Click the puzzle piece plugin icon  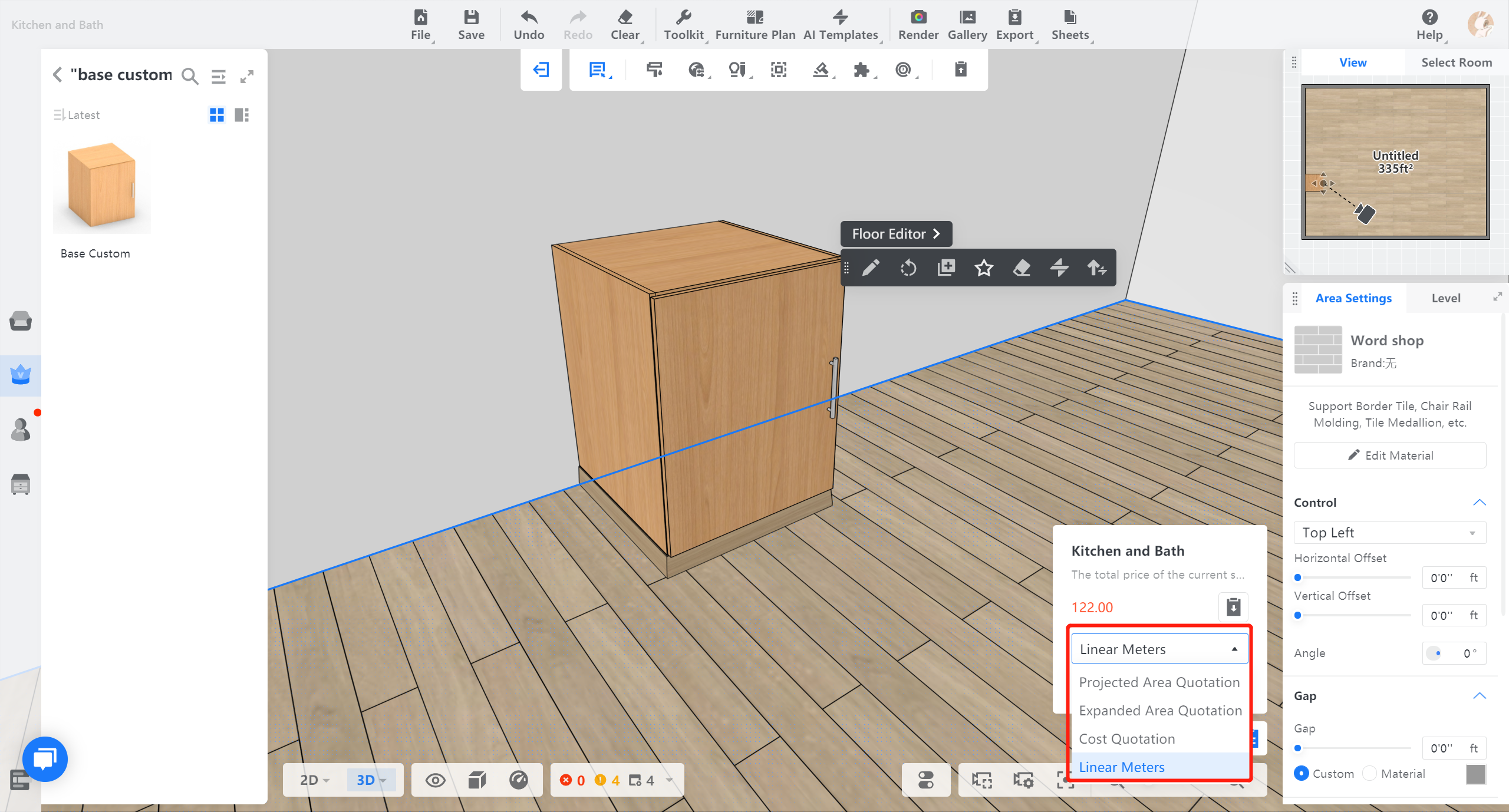[x=861, y=70]
